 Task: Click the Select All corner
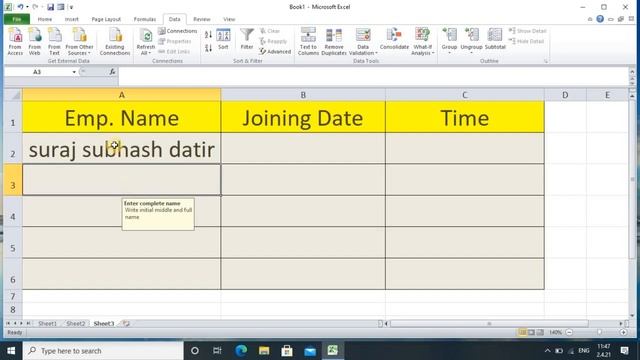click(13, 95)
